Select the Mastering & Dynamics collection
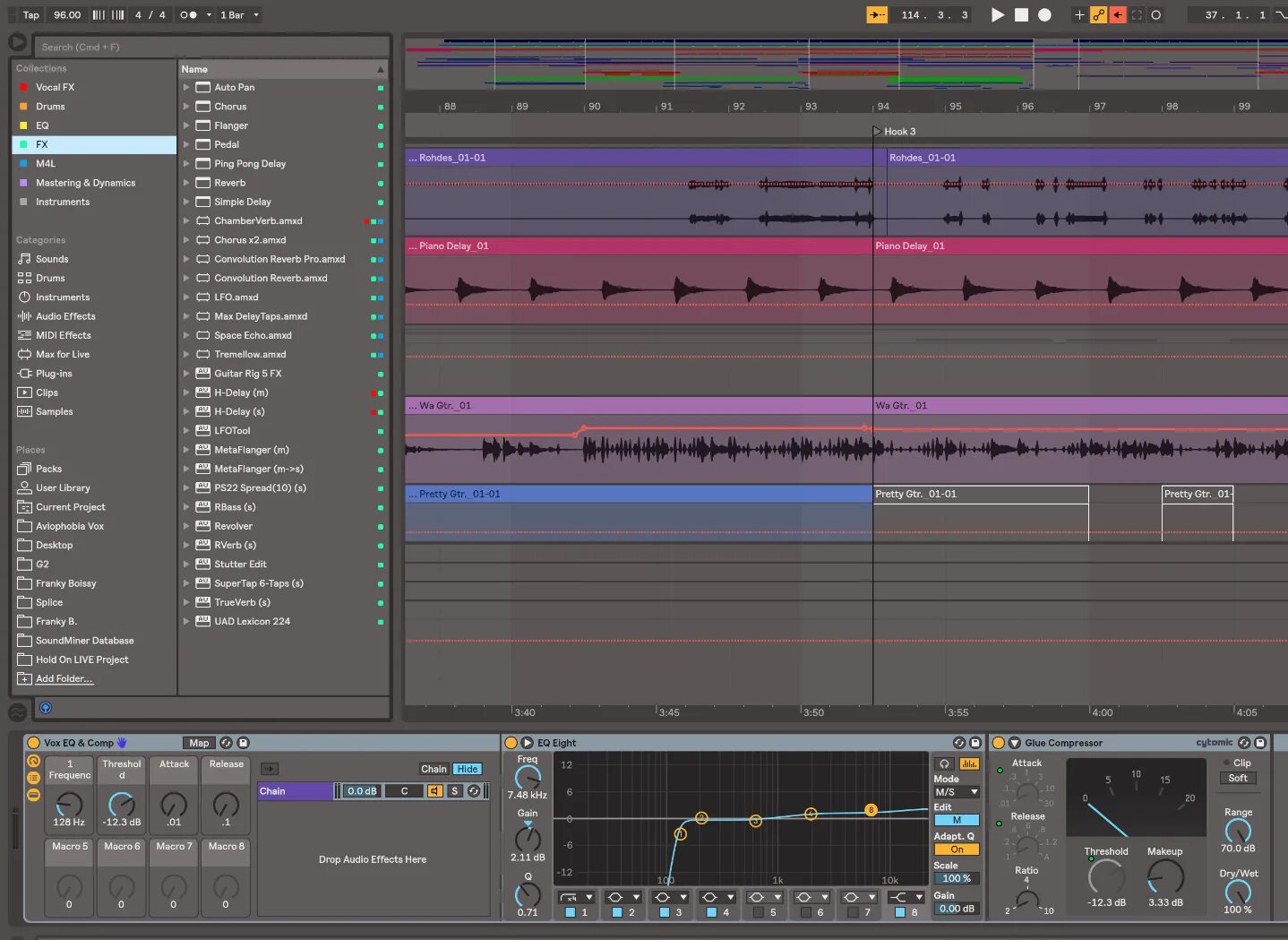 pyautogui.click(x=84, y=183)
